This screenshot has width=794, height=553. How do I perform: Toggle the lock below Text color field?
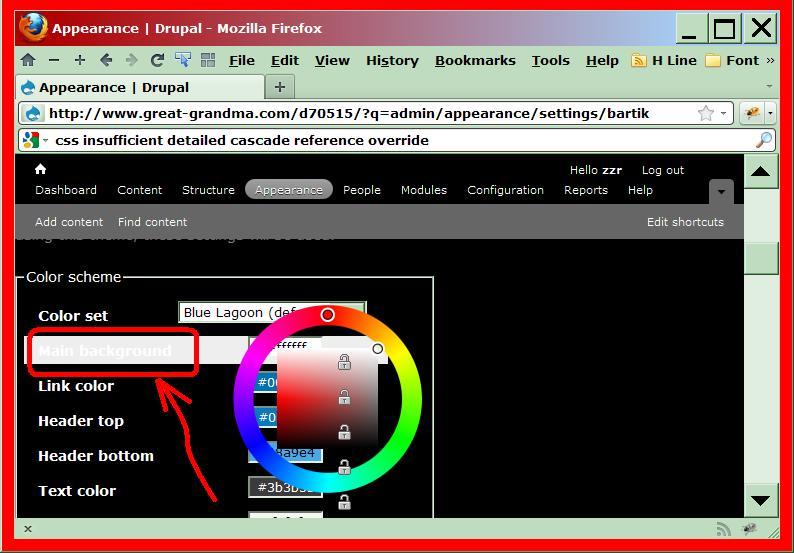[344, 502]
